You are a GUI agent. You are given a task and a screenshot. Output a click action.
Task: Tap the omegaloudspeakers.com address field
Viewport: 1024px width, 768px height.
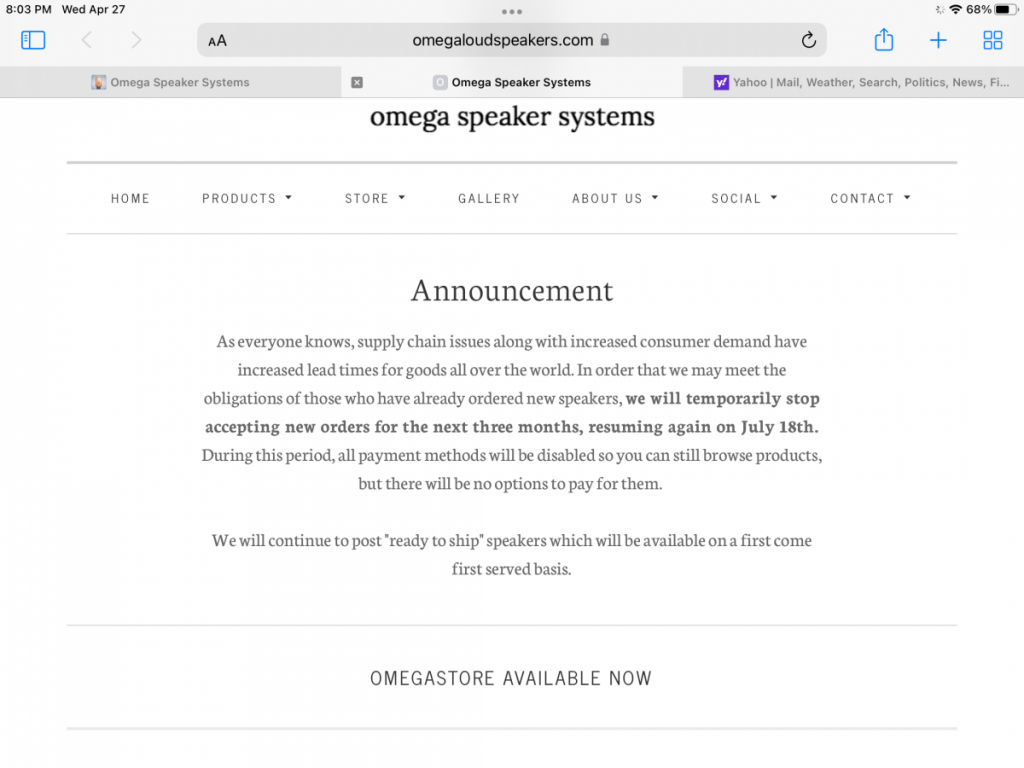point(512,40)
